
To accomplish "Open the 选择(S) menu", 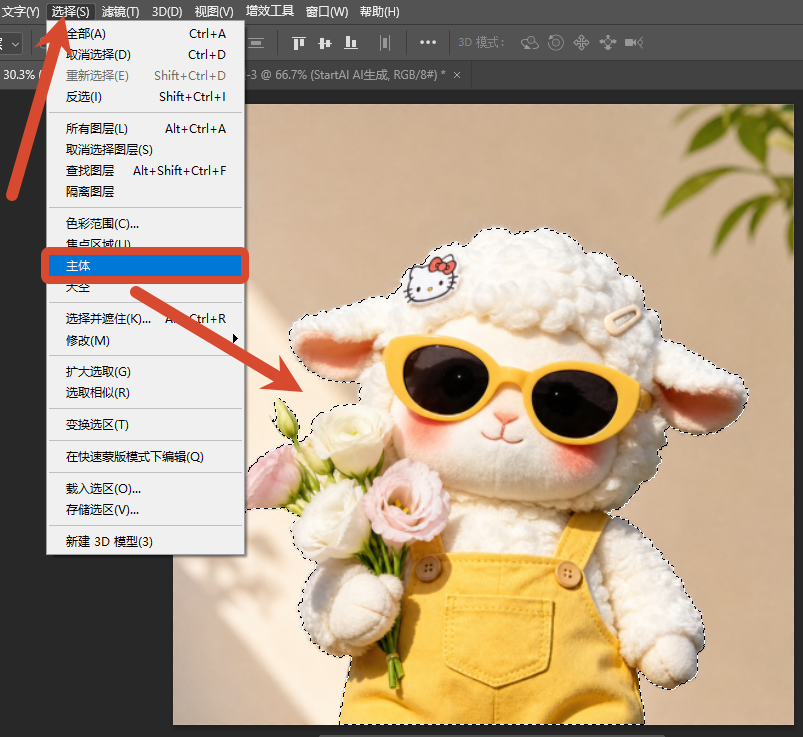I will pyautogui.click(x=71, y=11).
